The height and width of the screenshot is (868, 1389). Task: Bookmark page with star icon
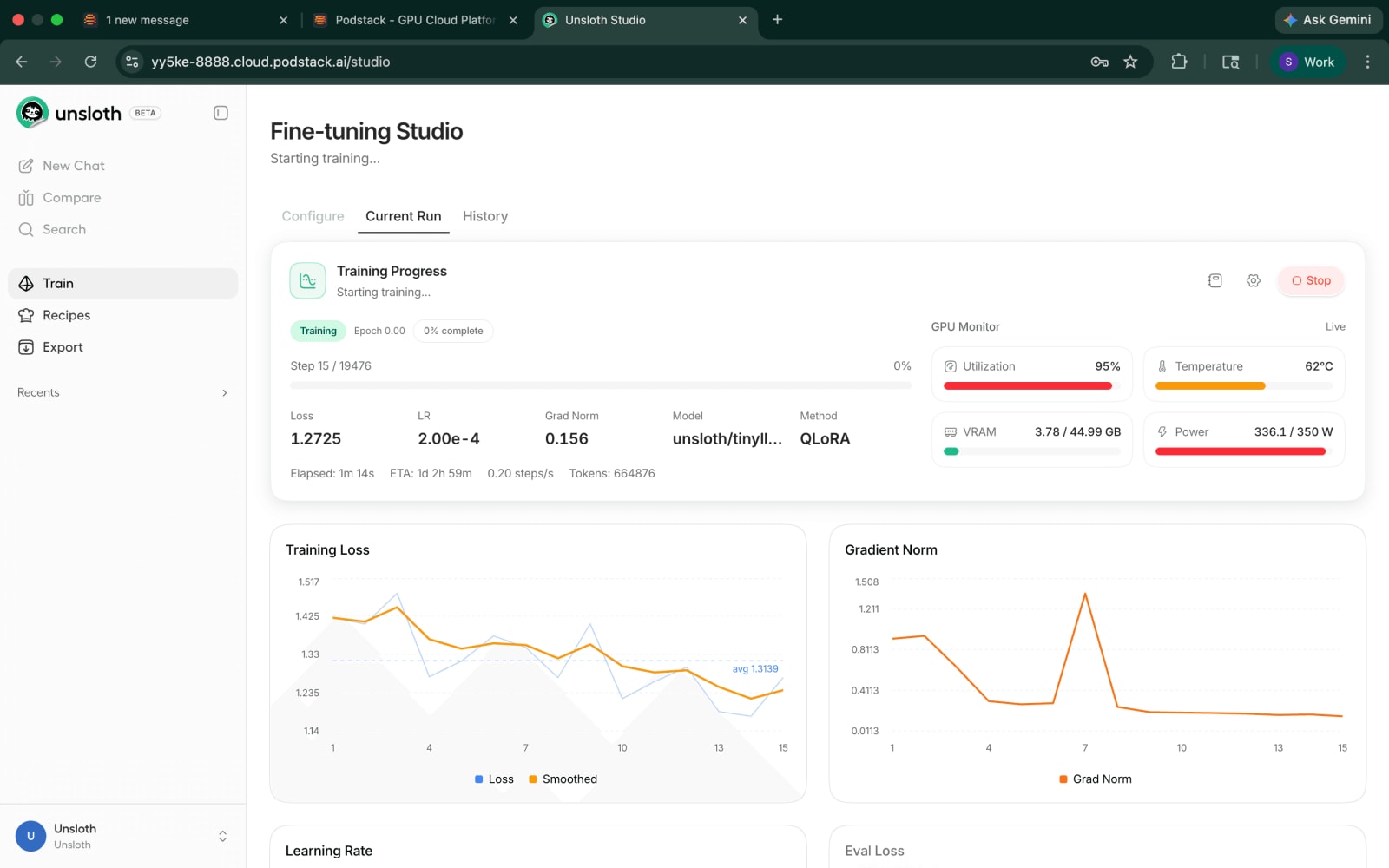(x=1130, y=62)
